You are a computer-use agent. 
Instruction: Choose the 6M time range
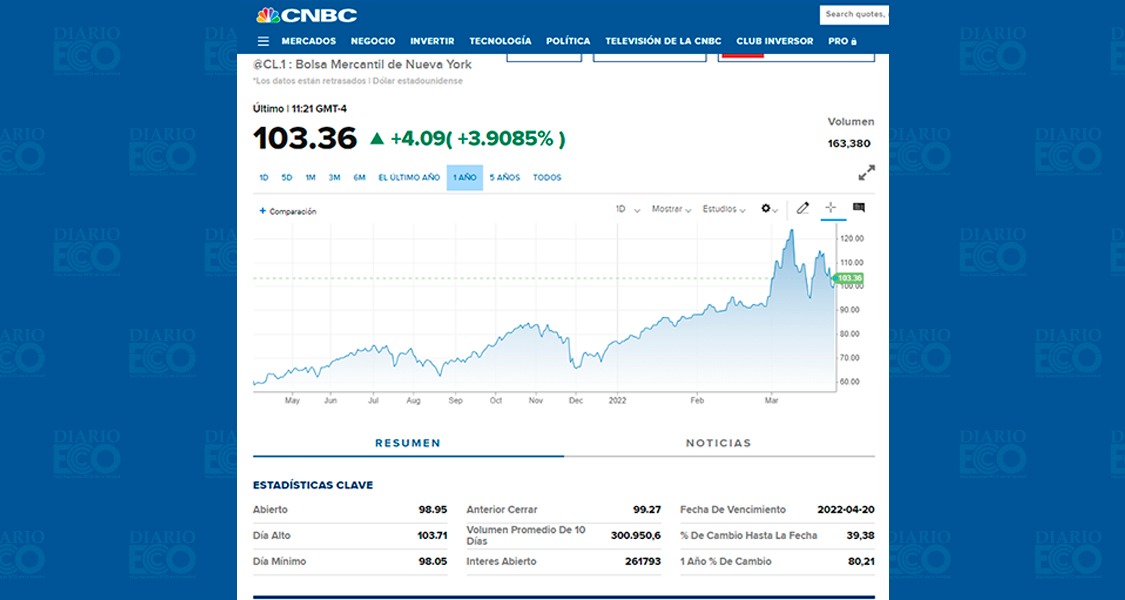coord(359,178)
